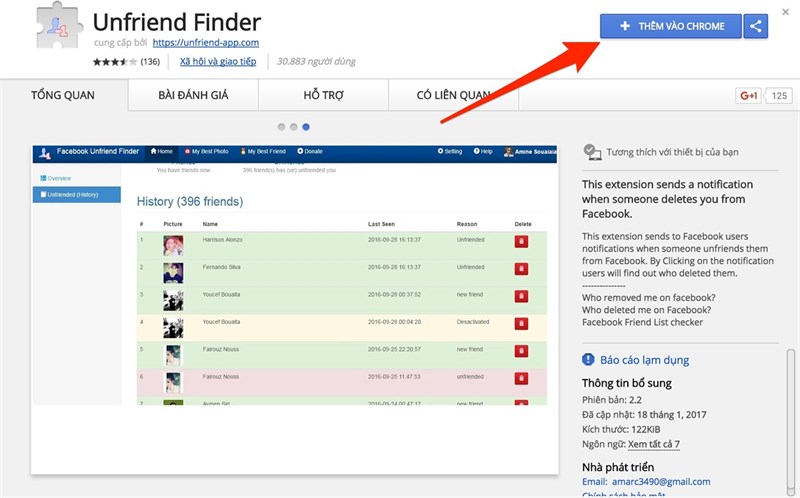This screenshot has height=498, width=800.
Task: Click the Unfriend Finder title
Action: pos(177,22)
